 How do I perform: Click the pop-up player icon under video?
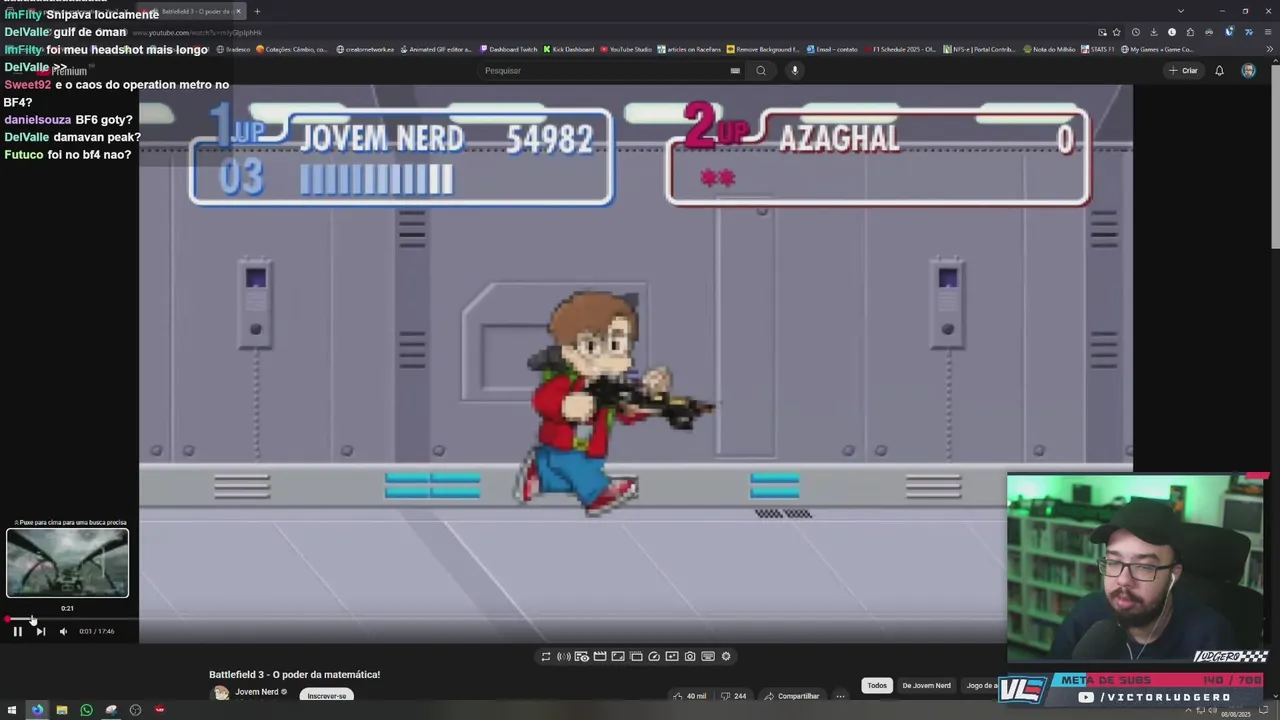tap(636, 657)
